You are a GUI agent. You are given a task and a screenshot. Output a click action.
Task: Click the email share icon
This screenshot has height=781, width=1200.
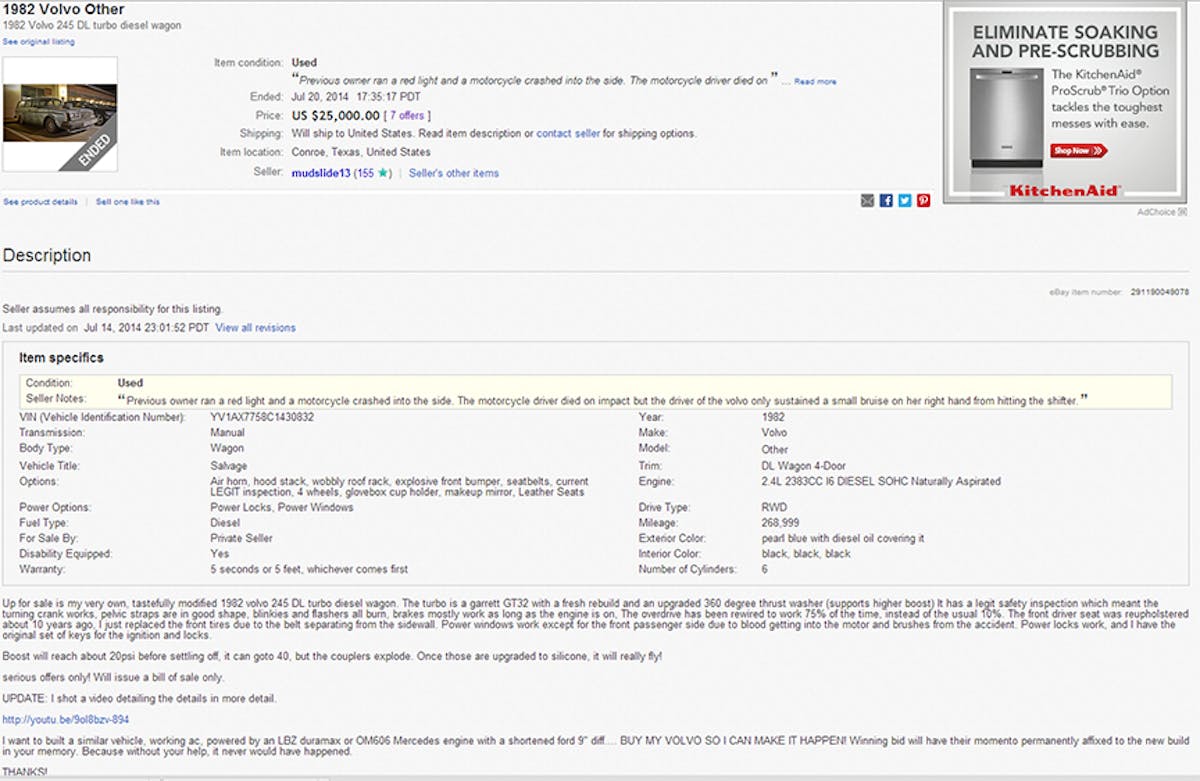point(867,201)
